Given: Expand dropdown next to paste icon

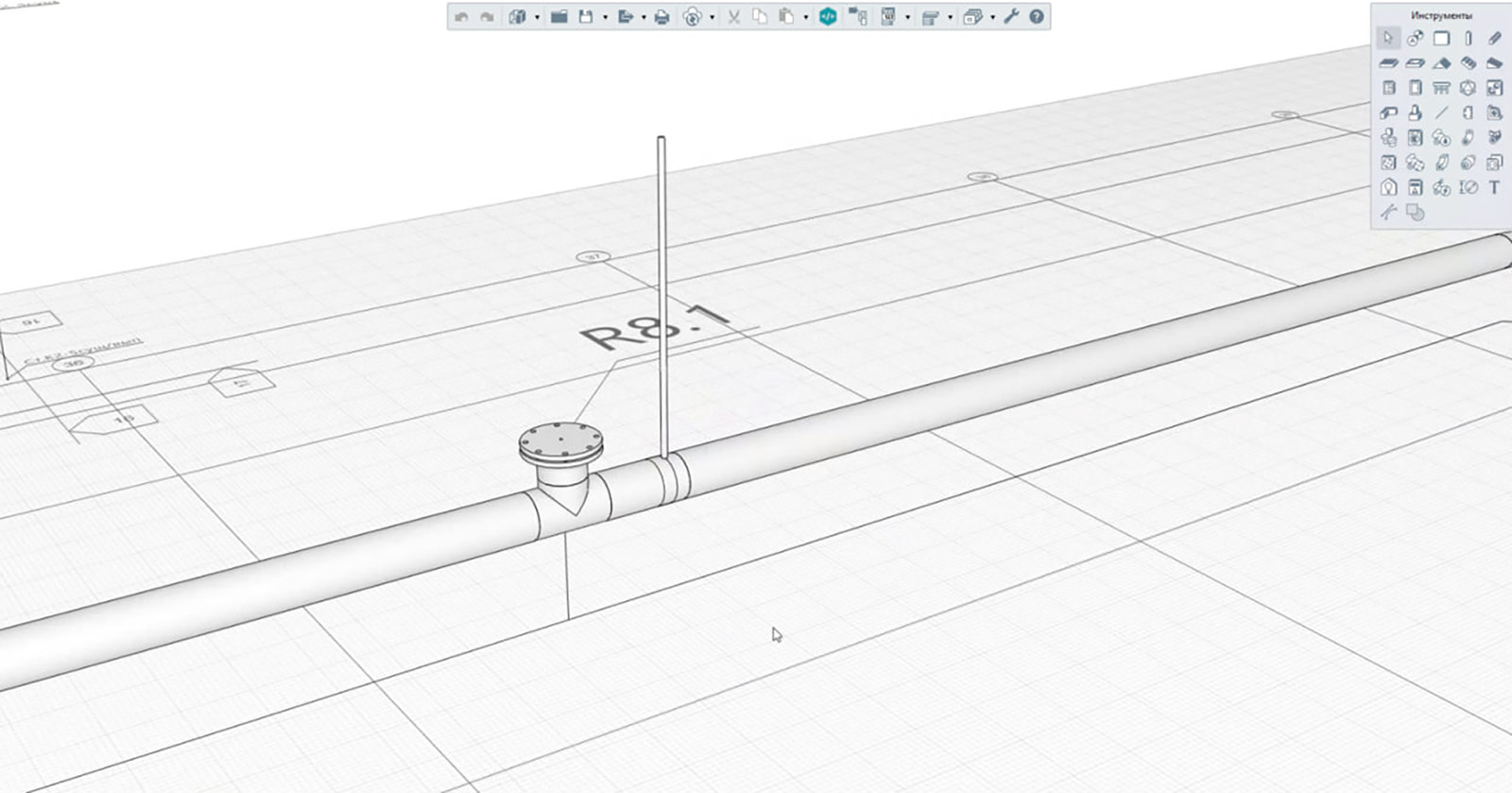Looking at the screenshot, I should click(x=805, y=17).
